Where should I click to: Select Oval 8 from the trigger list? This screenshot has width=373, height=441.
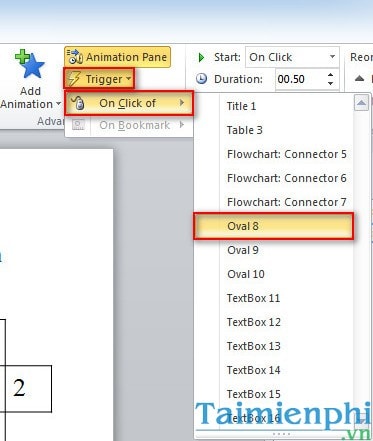tap(273, 226)
